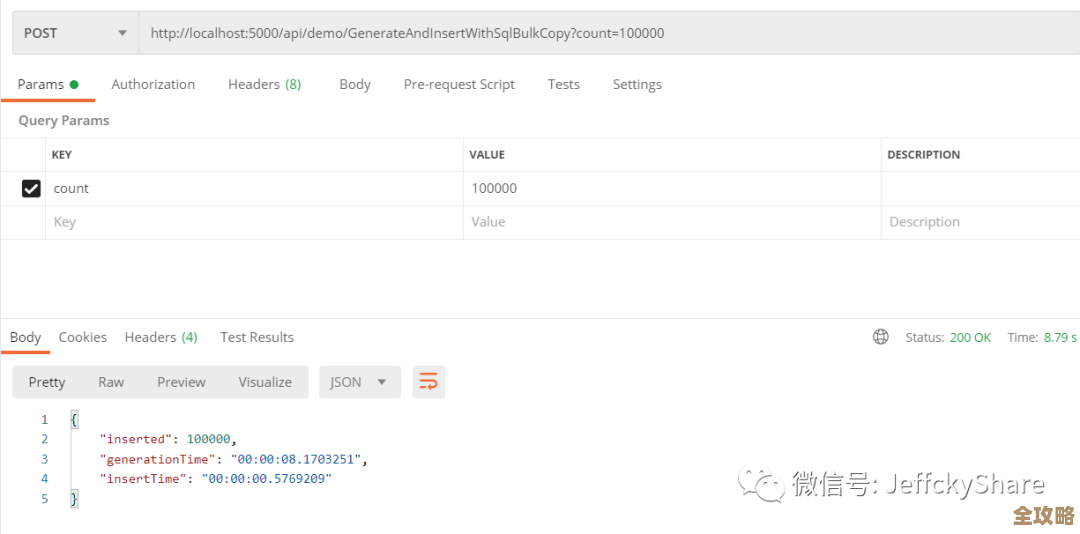Select the request Body tab
This screenshot has height=534, width=1080.
[354, 84]
